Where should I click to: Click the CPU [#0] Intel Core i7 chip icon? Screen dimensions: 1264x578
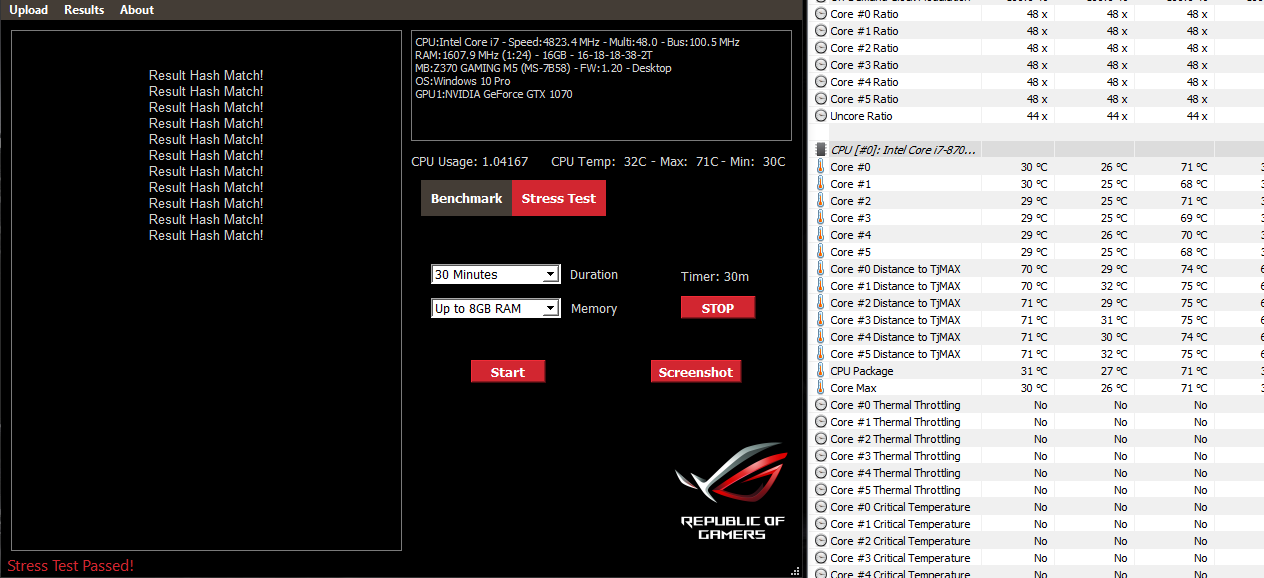(821, 150)
